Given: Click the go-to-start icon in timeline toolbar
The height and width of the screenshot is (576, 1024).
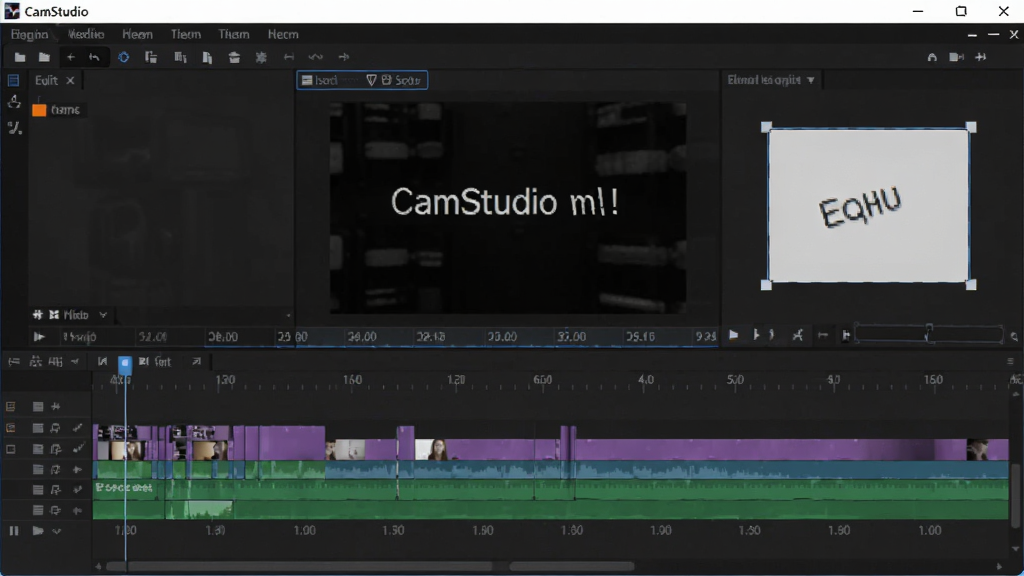Looking at the screenshot, I should tap(103, 361).
